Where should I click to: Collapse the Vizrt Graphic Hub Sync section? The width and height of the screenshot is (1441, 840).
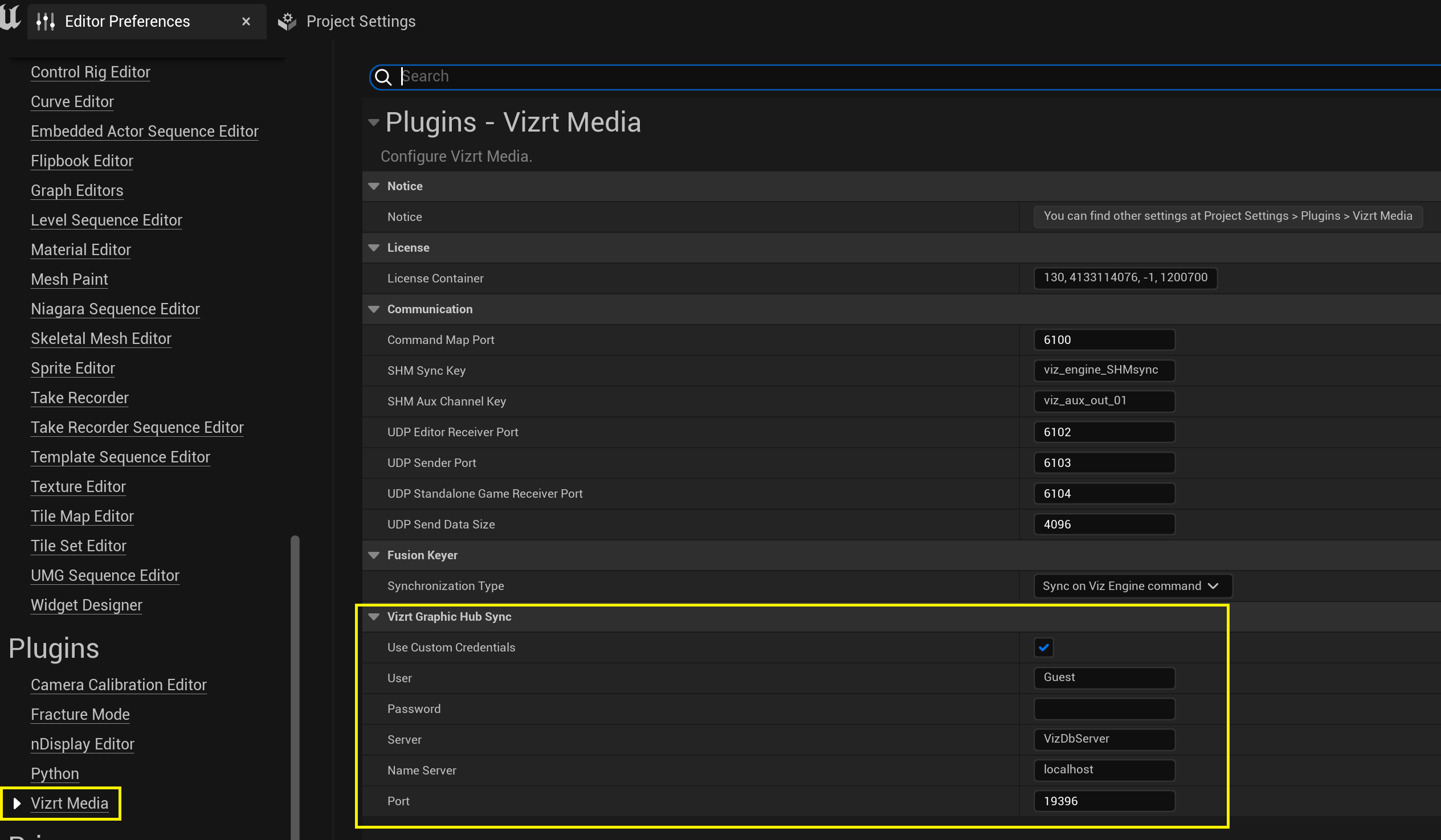(x=374, y=617)
